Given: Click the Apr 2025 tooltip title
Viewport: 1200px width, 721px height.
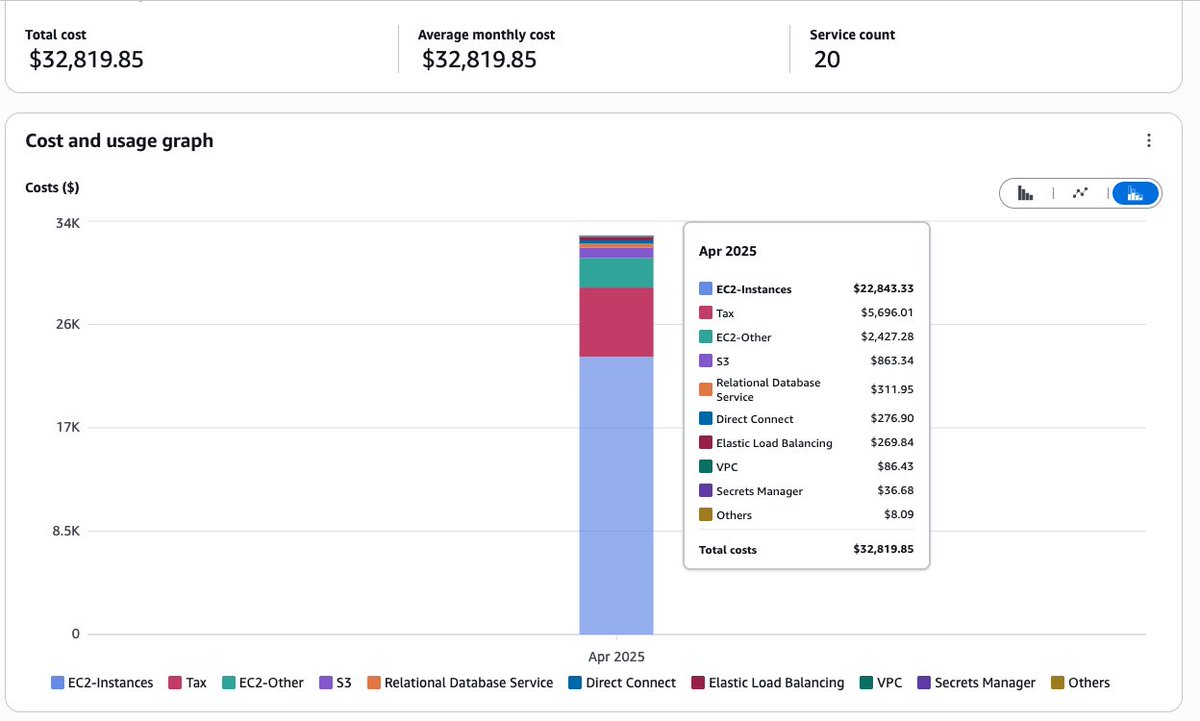Looking at the screenshot, I should pos(727,251).
